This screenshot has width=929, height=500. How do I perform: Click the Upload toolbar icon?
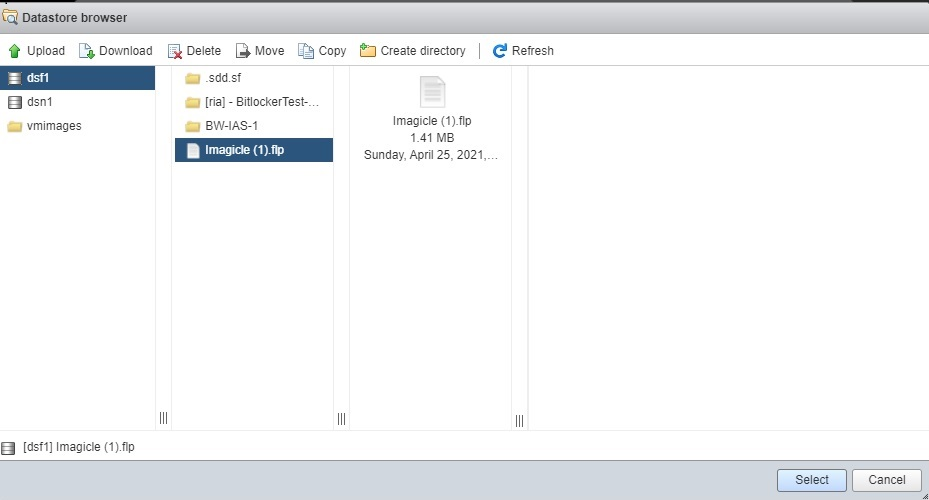pos(15,51)
